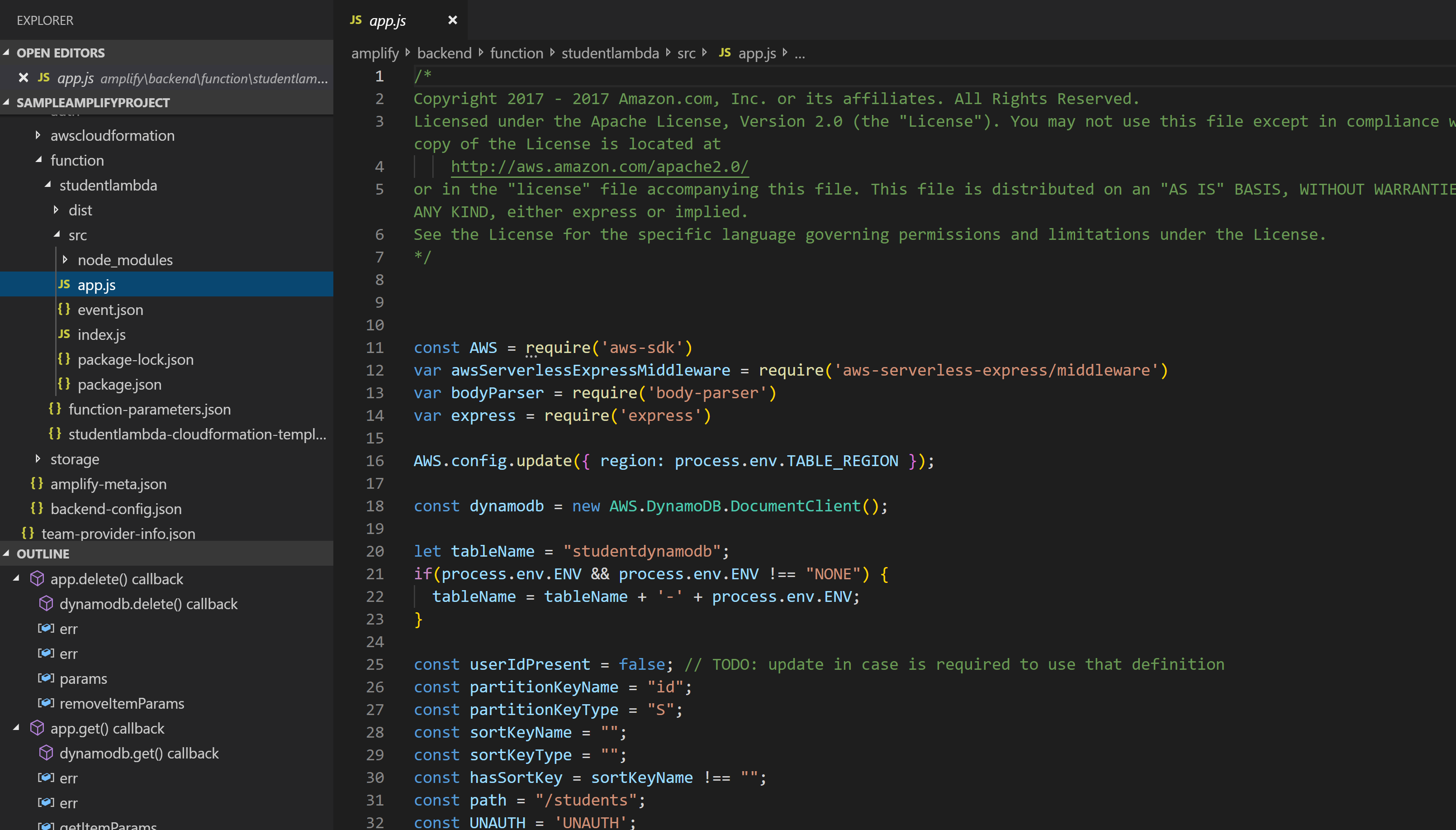This screenshot has height=830, width=1456.
Task: Click the err variable icon under app.delete() callback
Action: (46, 628)
